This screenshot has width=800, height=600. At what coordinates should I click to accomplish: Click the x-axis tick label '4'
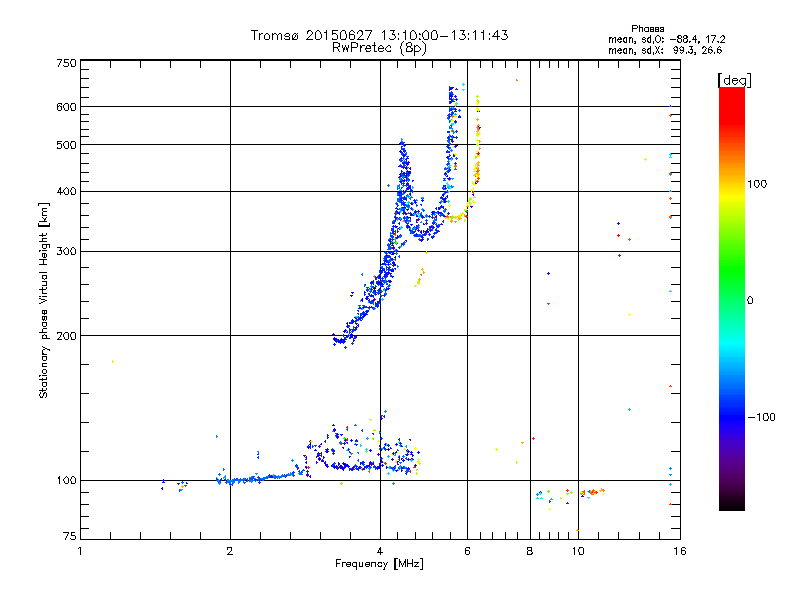click(380, 551)
